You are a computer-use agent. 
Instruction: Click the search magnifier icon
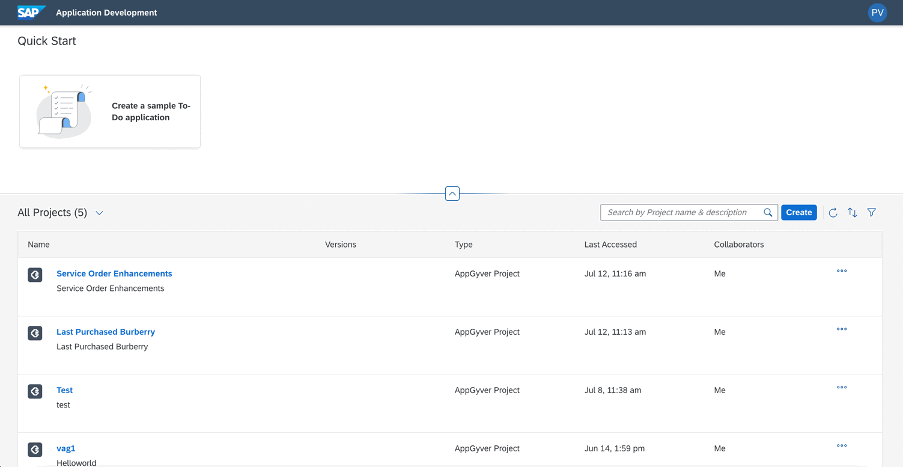click(768, 212)
